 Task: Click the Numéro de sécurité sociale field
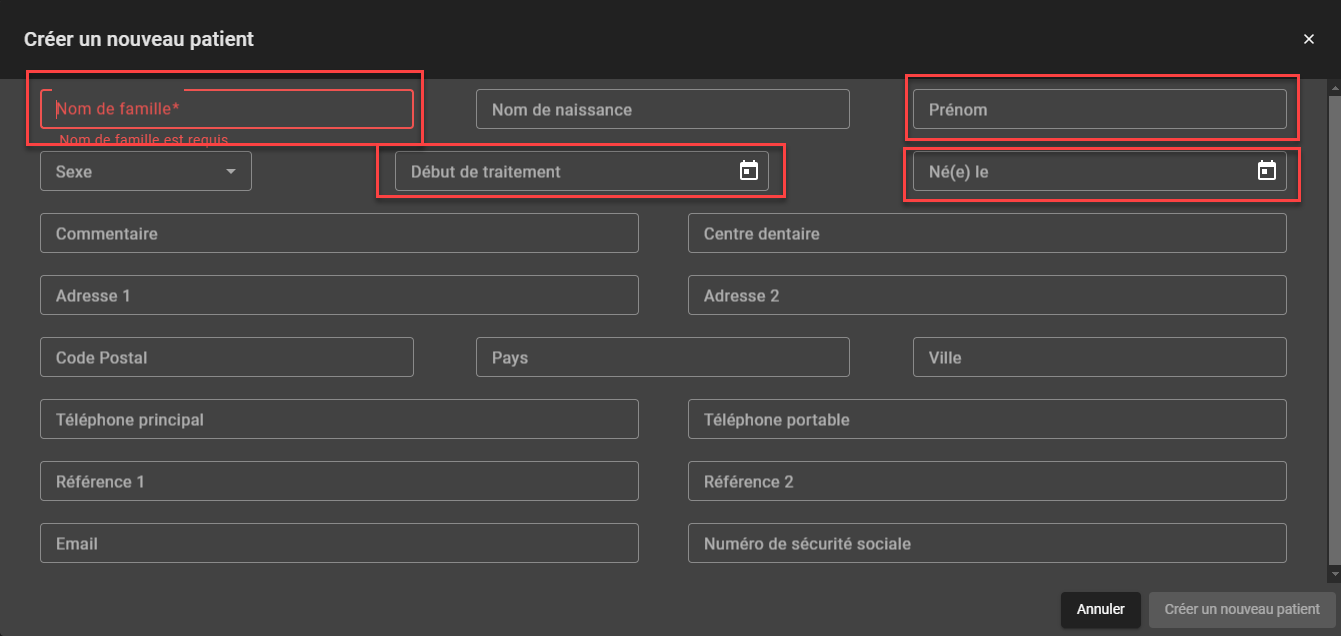pyautogui.click(x=986, y=543)
